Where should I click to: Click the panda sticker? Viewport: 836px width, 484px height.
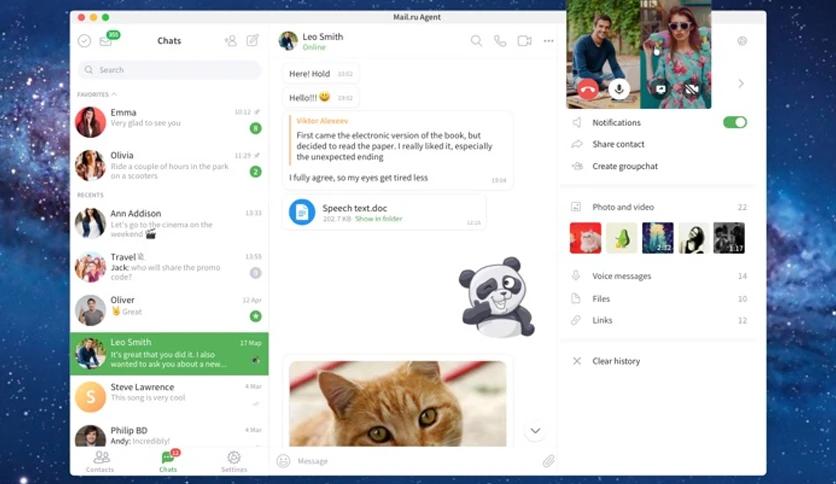click(497, 297)
